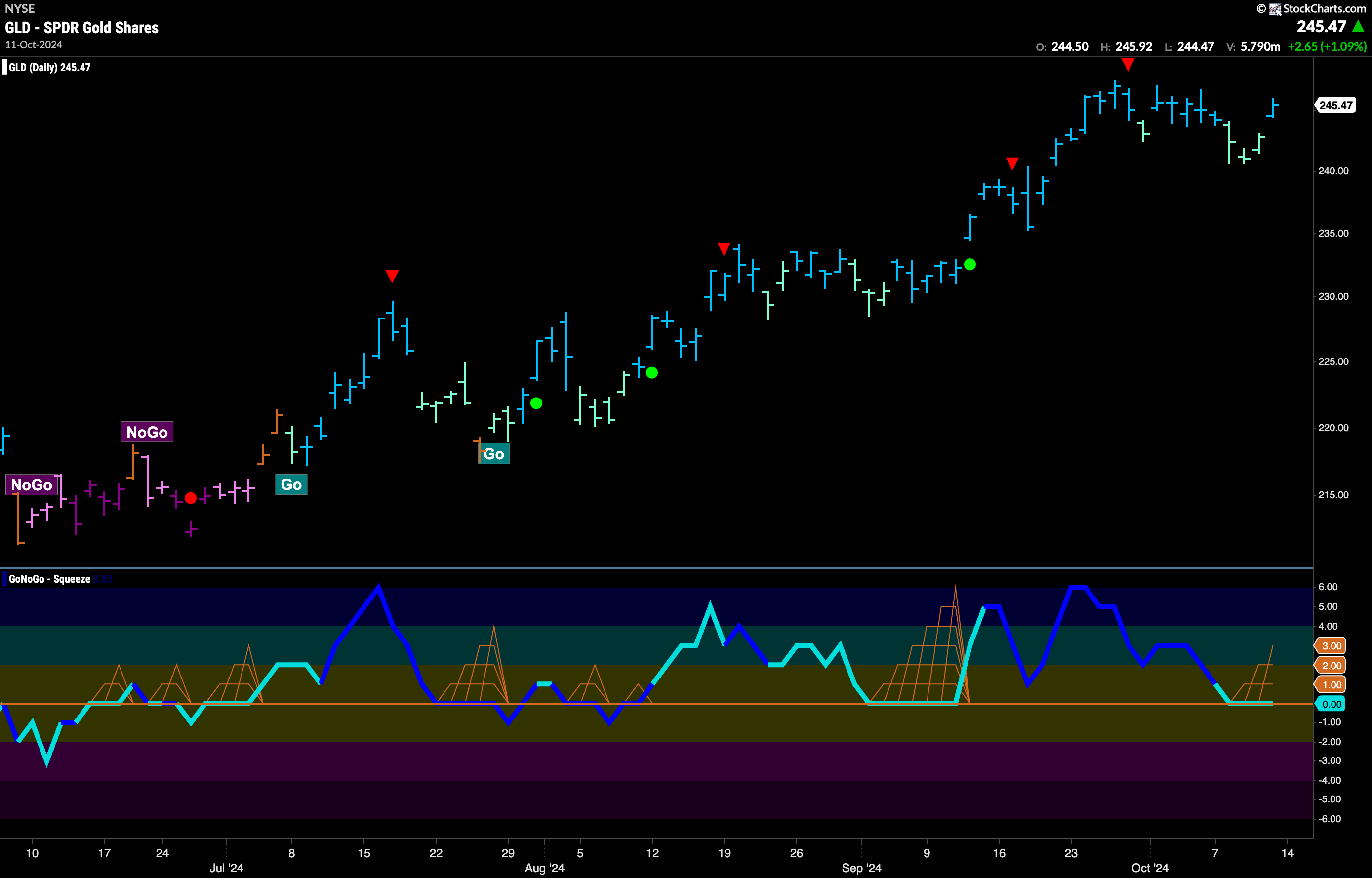This screenshot has height=878, width=1372.
Task: Click the high value H: 245.92
Action: point(1126,47)
